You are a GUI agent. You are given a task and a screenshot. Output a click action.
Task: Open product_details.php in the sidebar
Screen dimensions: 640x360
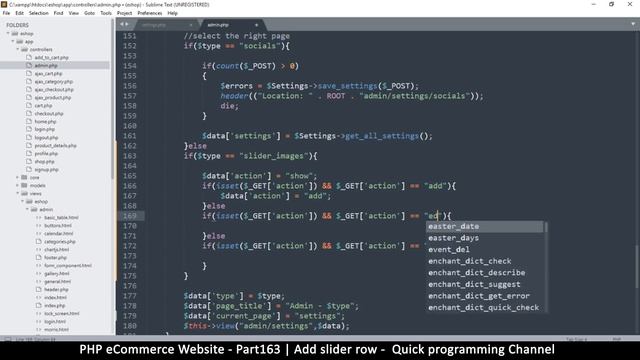pos(56,145)
